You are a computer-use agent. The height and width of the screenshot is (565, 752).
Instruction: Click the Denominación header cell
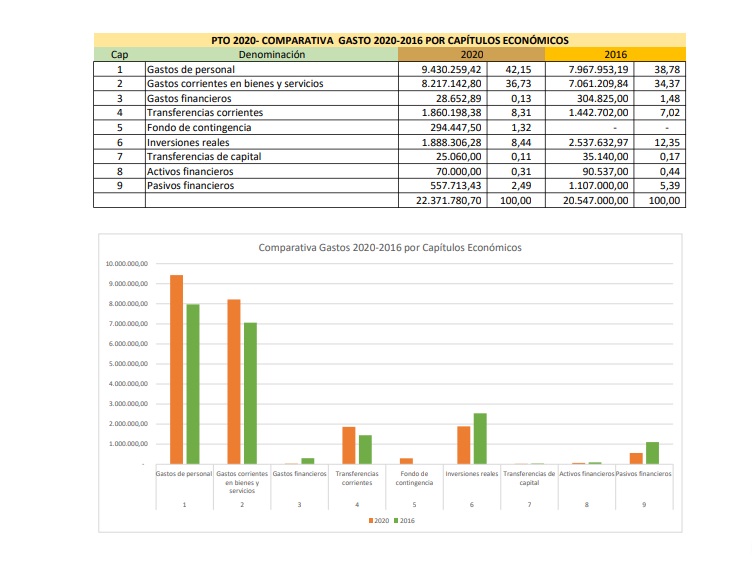[269, 54]
